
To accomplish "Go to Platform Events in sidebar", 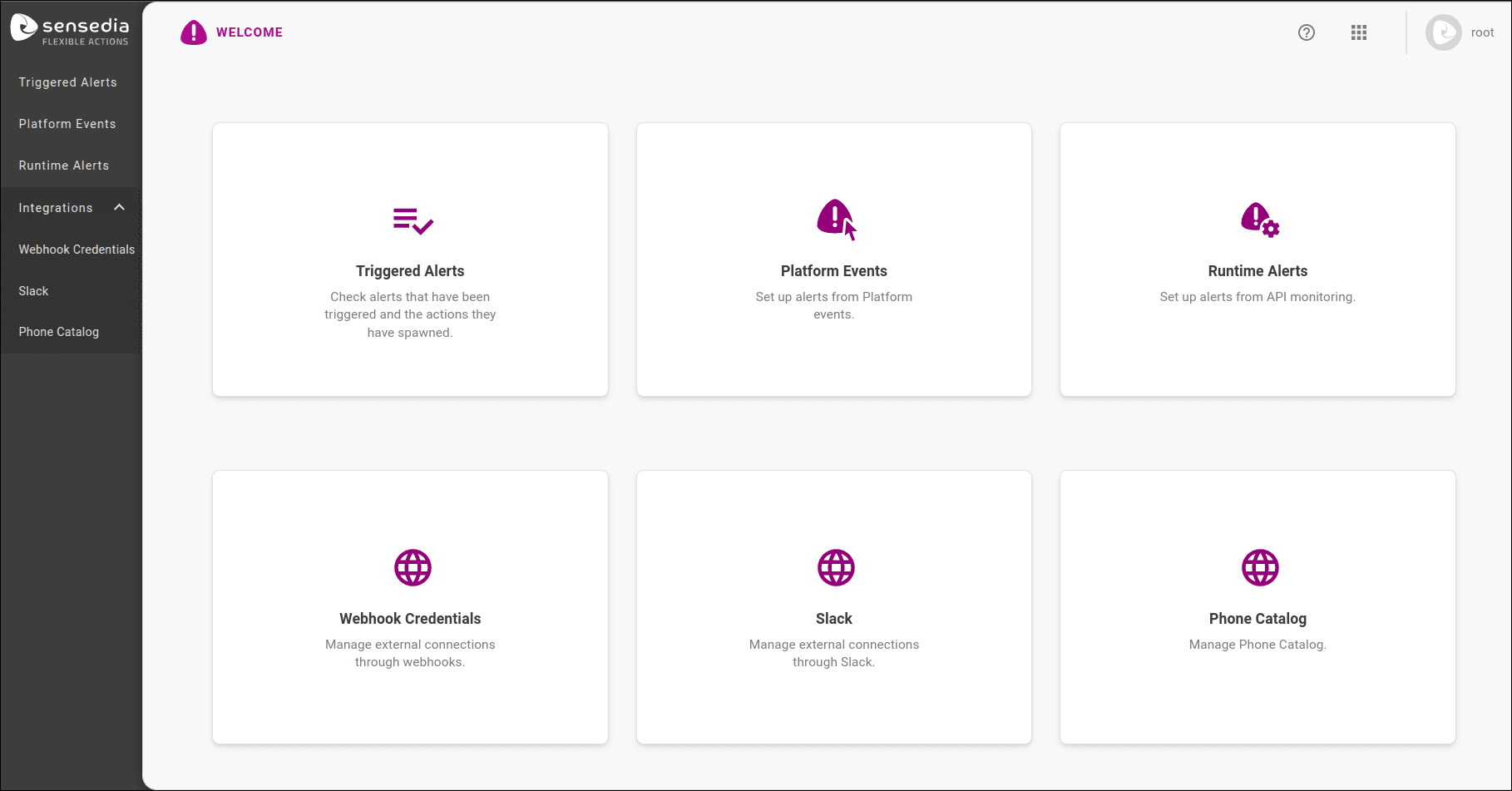I will 67,124.
